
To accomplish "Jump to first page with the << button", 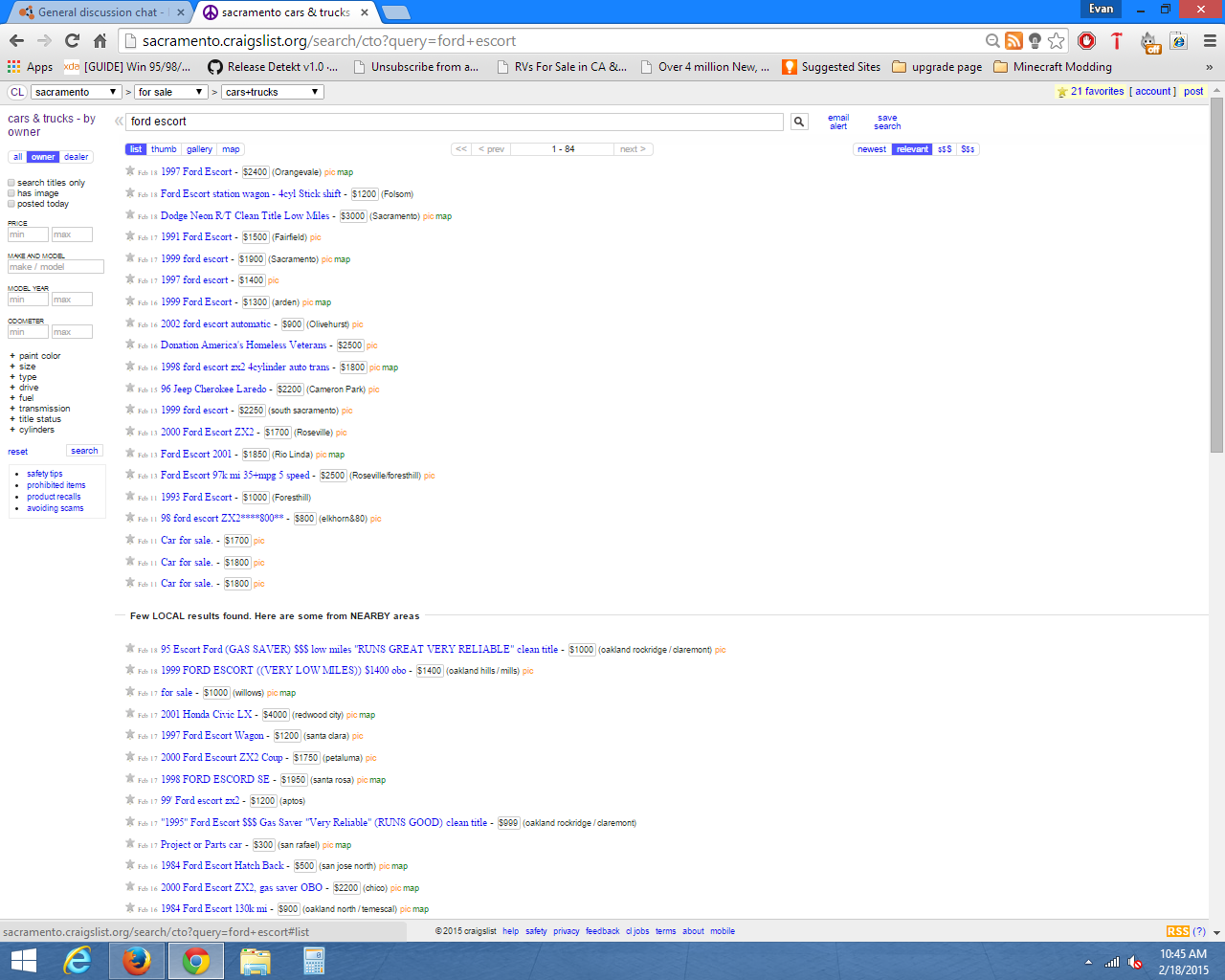I will (x=461, y=149).
